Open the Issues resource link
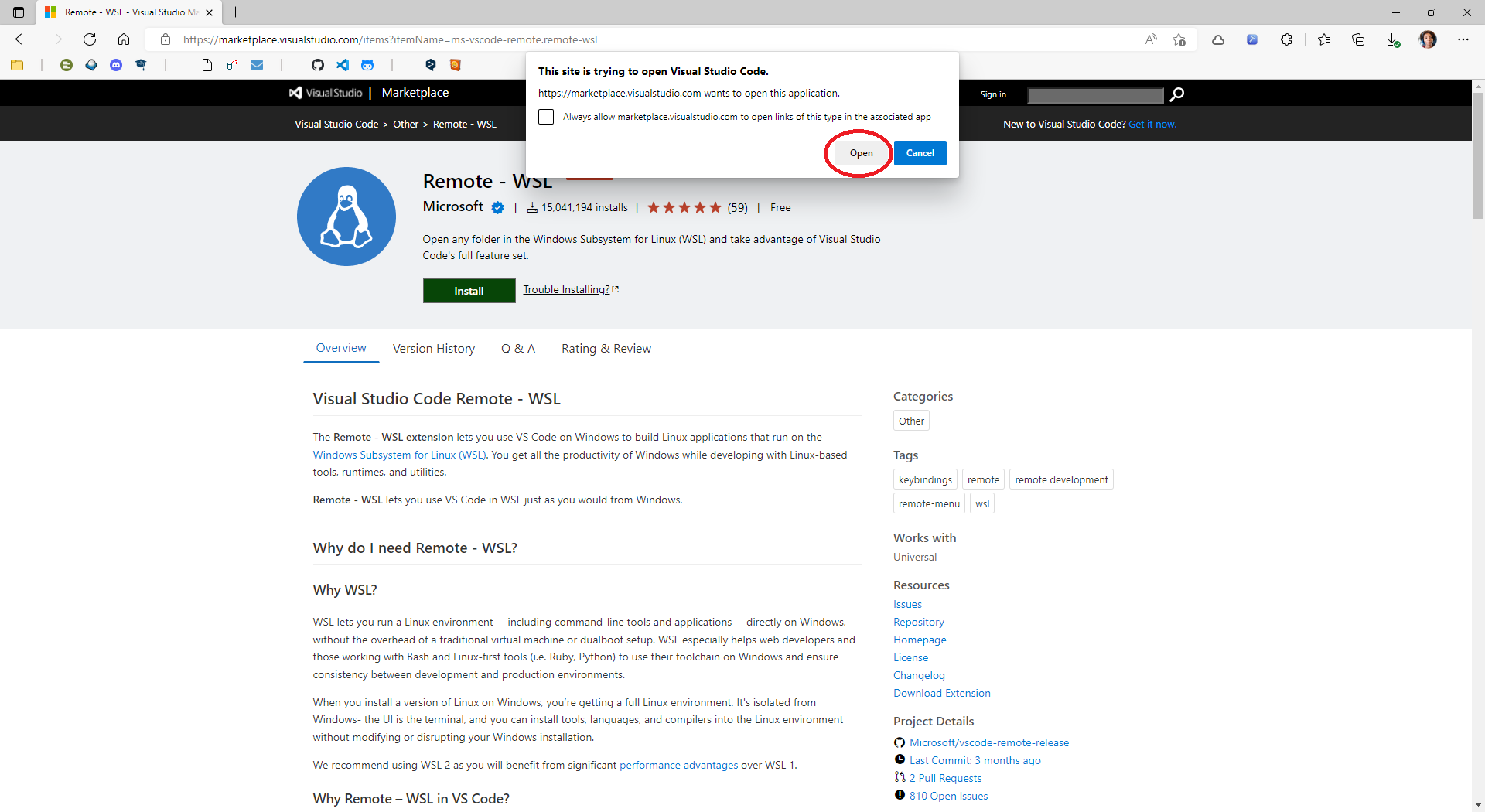 click(x=907, y=604)
